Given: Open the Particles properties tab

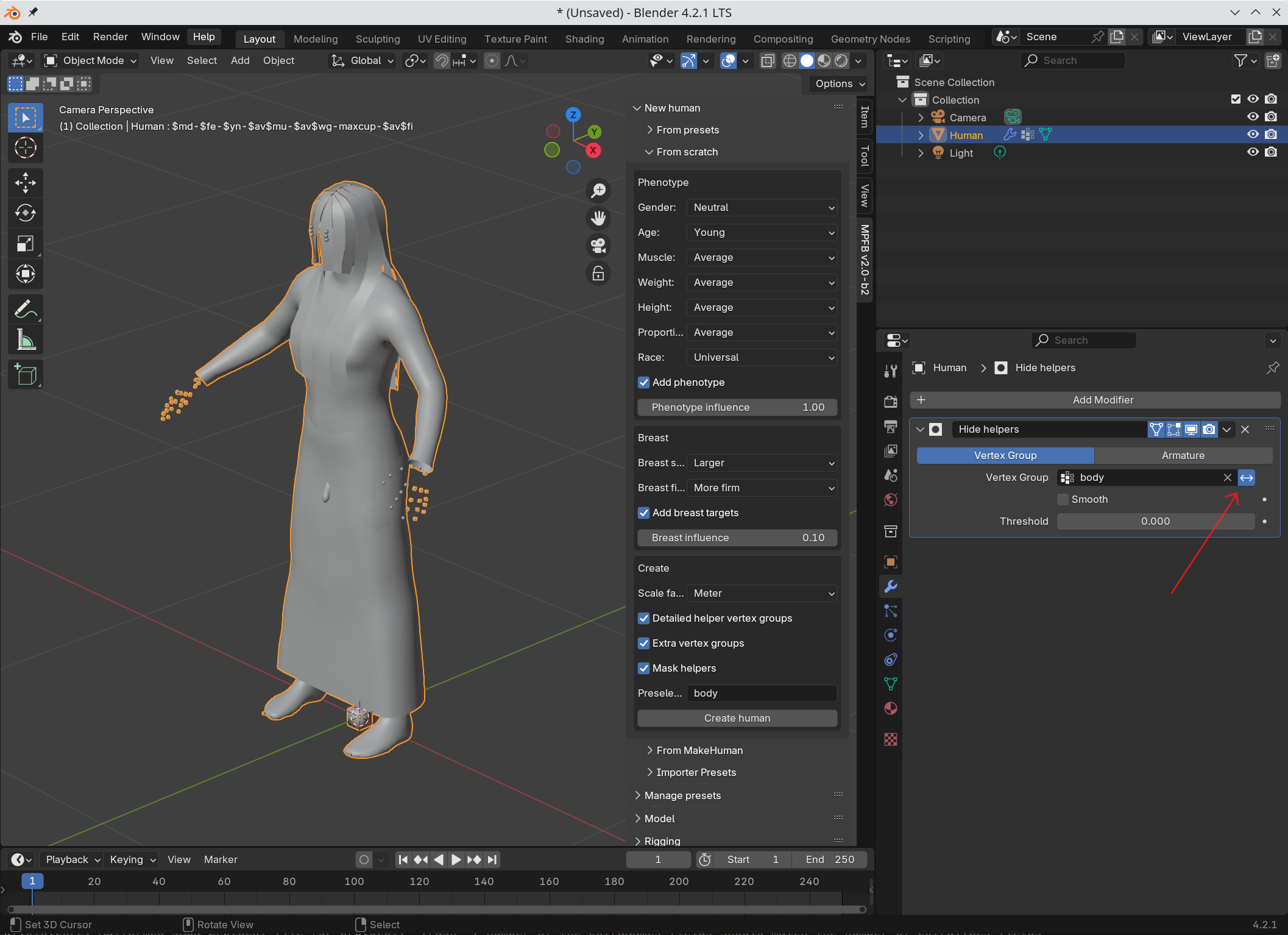Looking at the screenshot, I should (x=890, y=611).
